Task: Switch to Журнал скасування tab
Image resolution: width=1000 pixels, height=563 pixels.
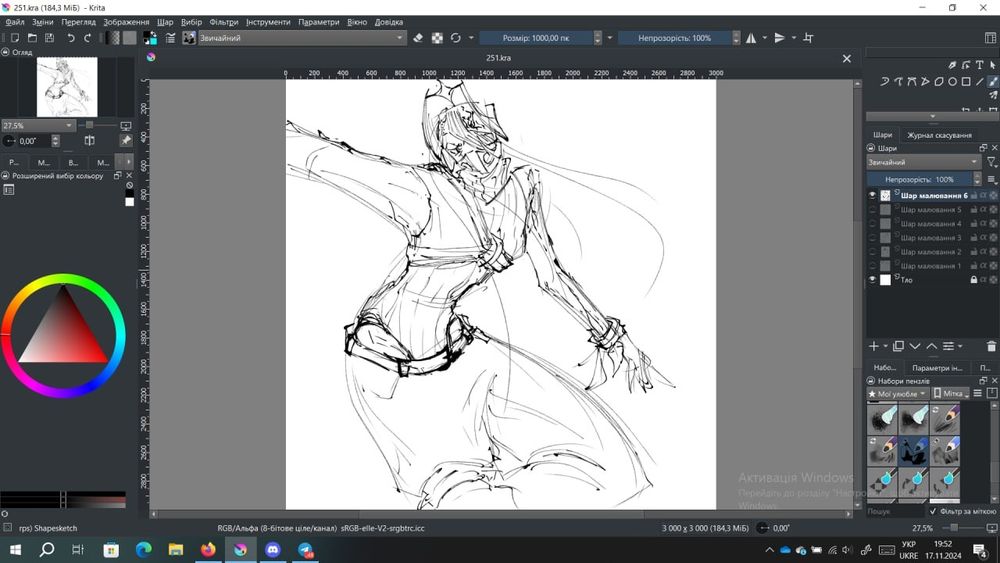Action: tap(939, 135)
